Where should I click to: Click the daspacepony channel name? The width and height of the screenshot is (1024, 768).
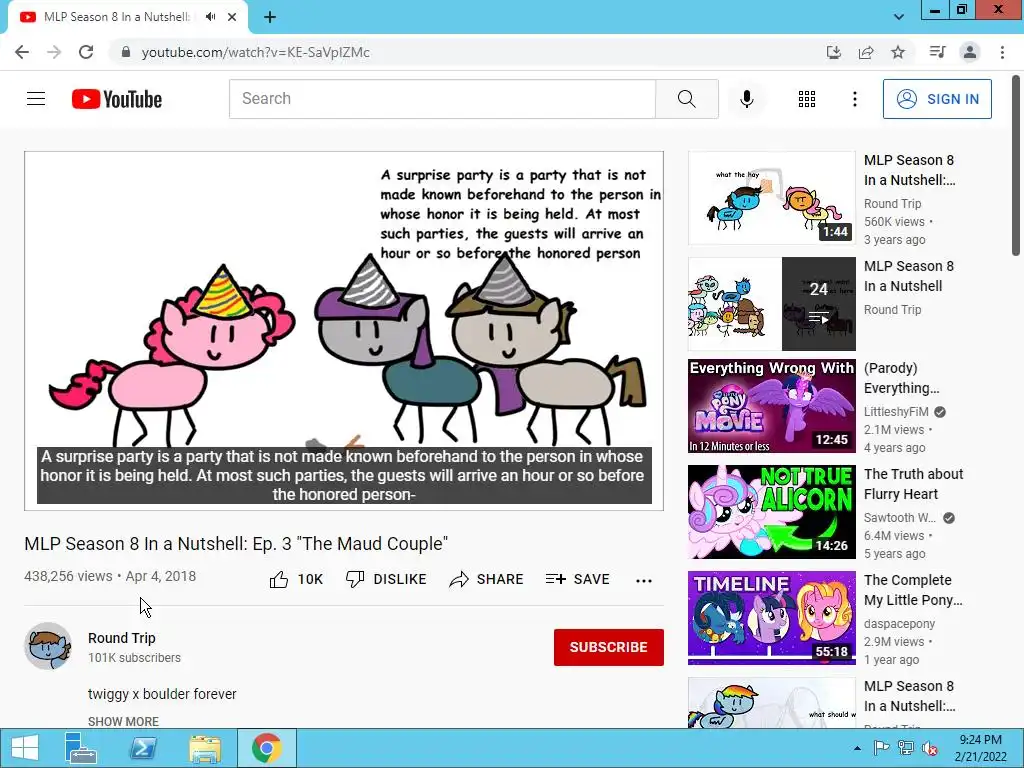(899, 624)
